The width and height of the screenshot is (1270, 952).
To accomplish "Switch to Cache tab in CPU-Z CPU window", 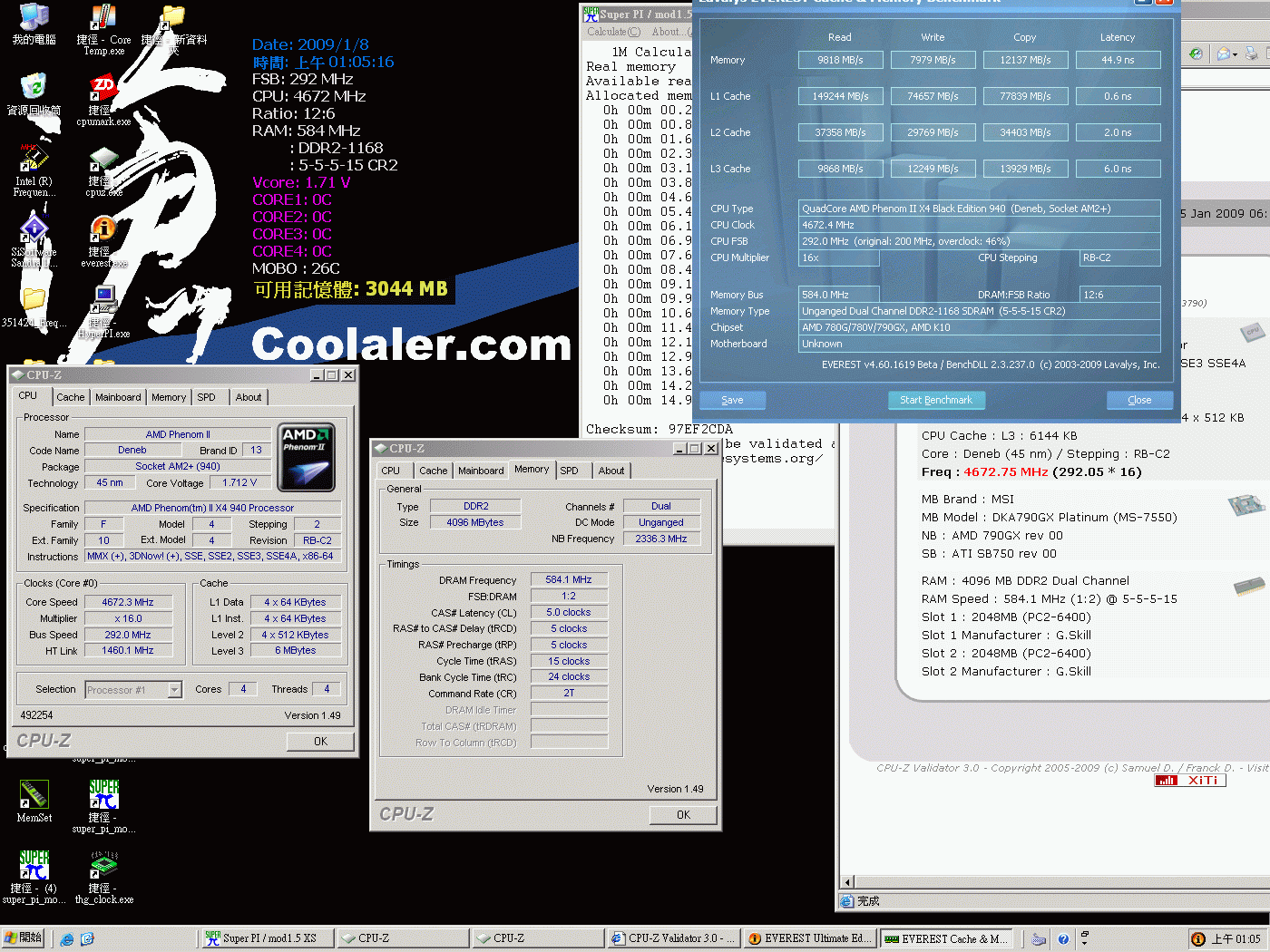I will (x=71, y=397).
